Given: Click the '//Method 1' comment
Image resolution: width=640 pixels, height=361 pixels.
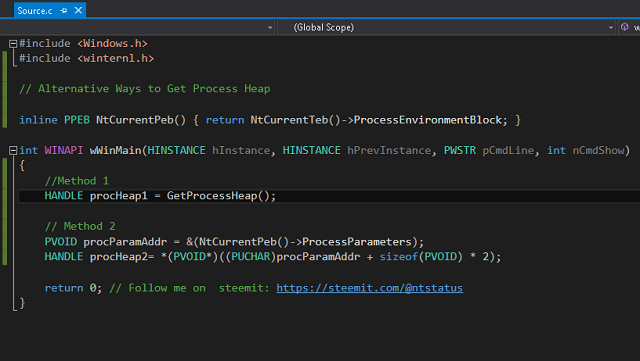Looking at the screenshot, I should click(77, 181).
